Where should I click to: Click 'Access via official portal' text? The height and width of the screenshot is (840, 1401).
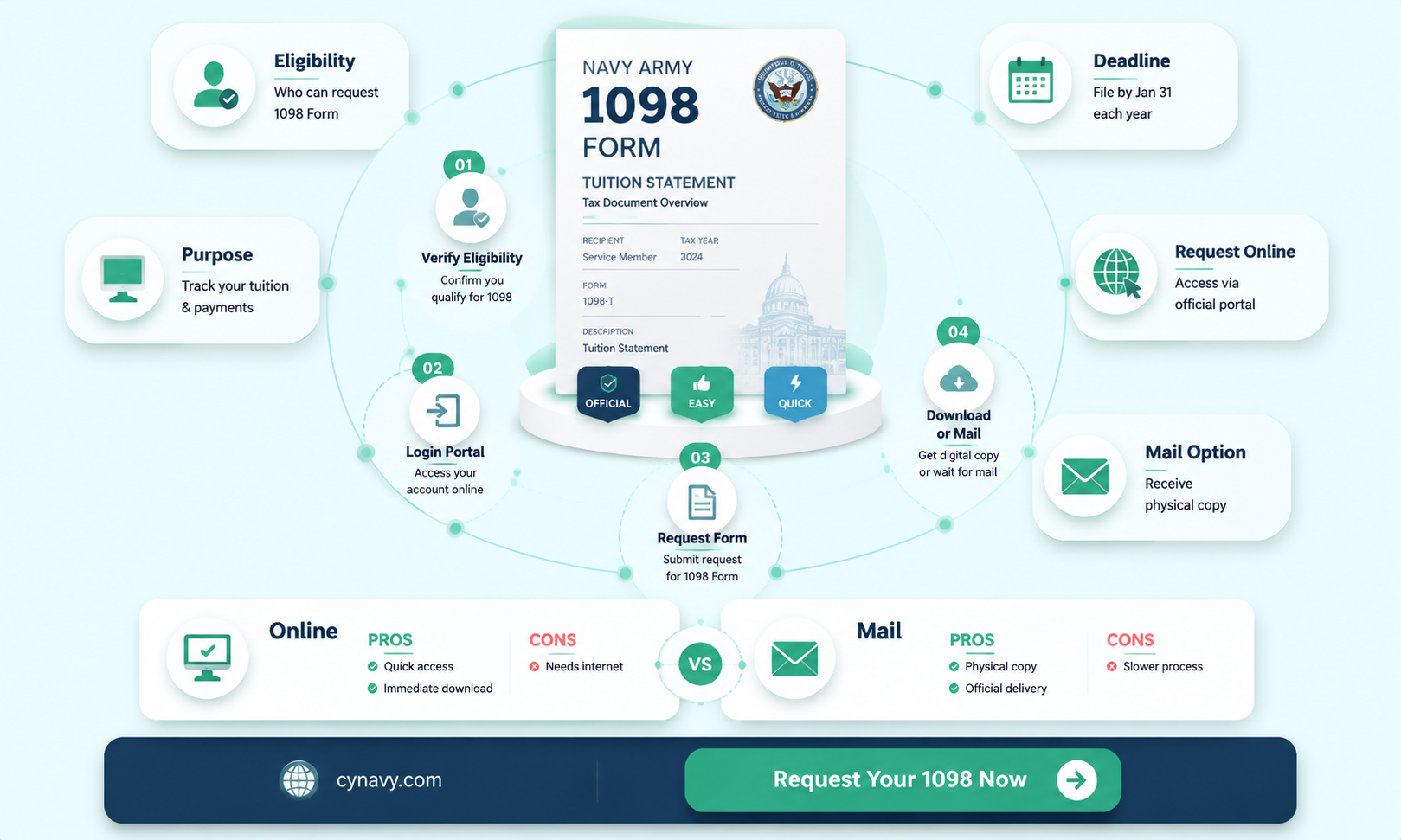[1215, 293]
